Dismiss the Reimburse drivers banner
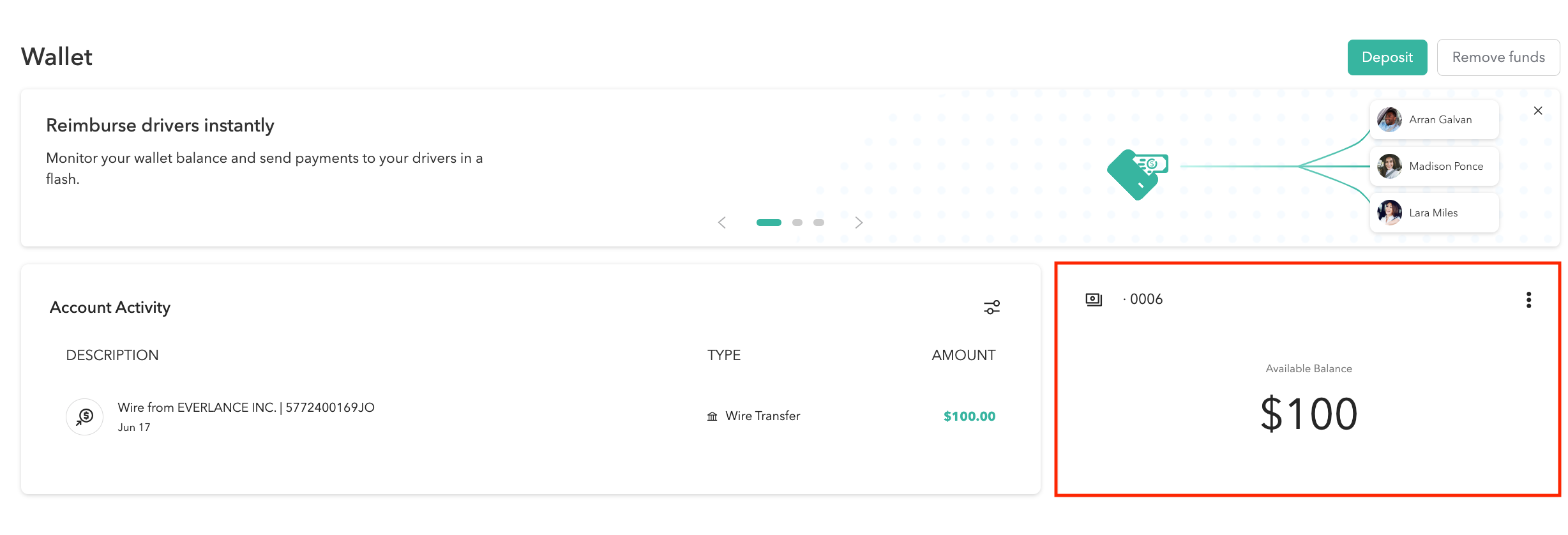This screenshot has width=1568, height=535. tap(1538, 110)
